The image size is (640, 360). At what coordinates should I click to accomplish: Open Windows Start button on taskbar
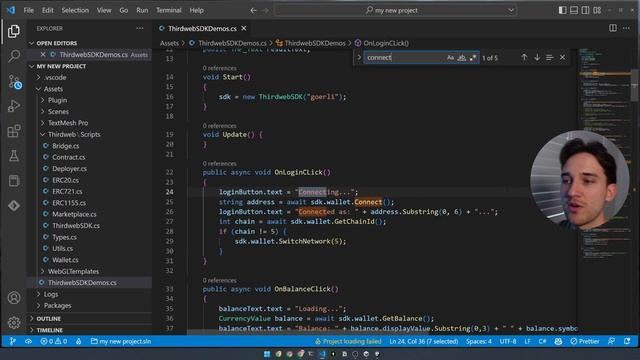click(267, 354)
